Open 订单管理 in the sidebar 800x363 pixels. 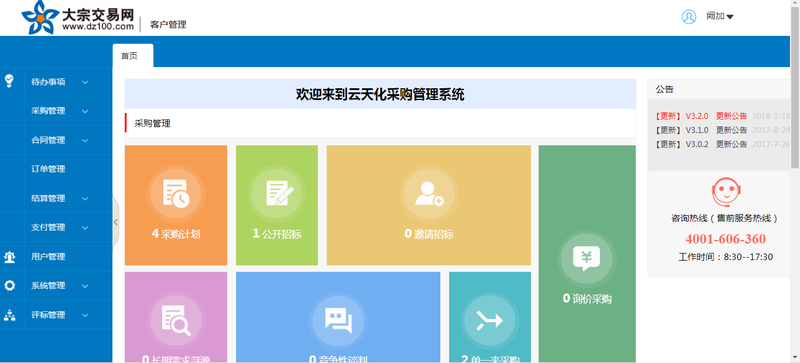(48, 170)
